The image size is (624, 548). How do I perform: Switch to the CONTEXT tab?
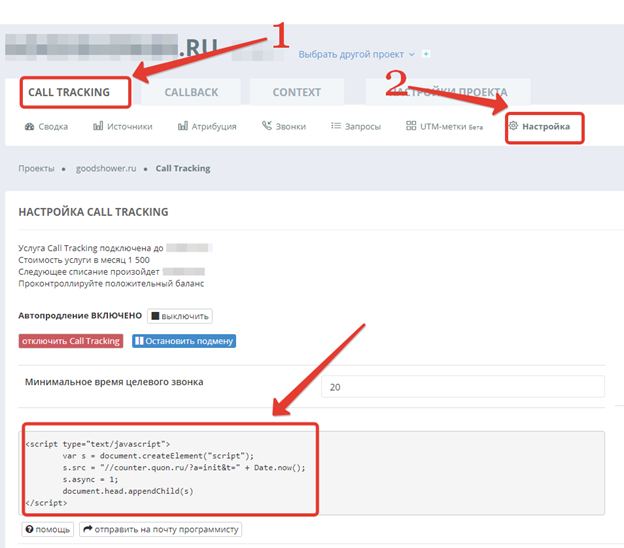[296, 92]
